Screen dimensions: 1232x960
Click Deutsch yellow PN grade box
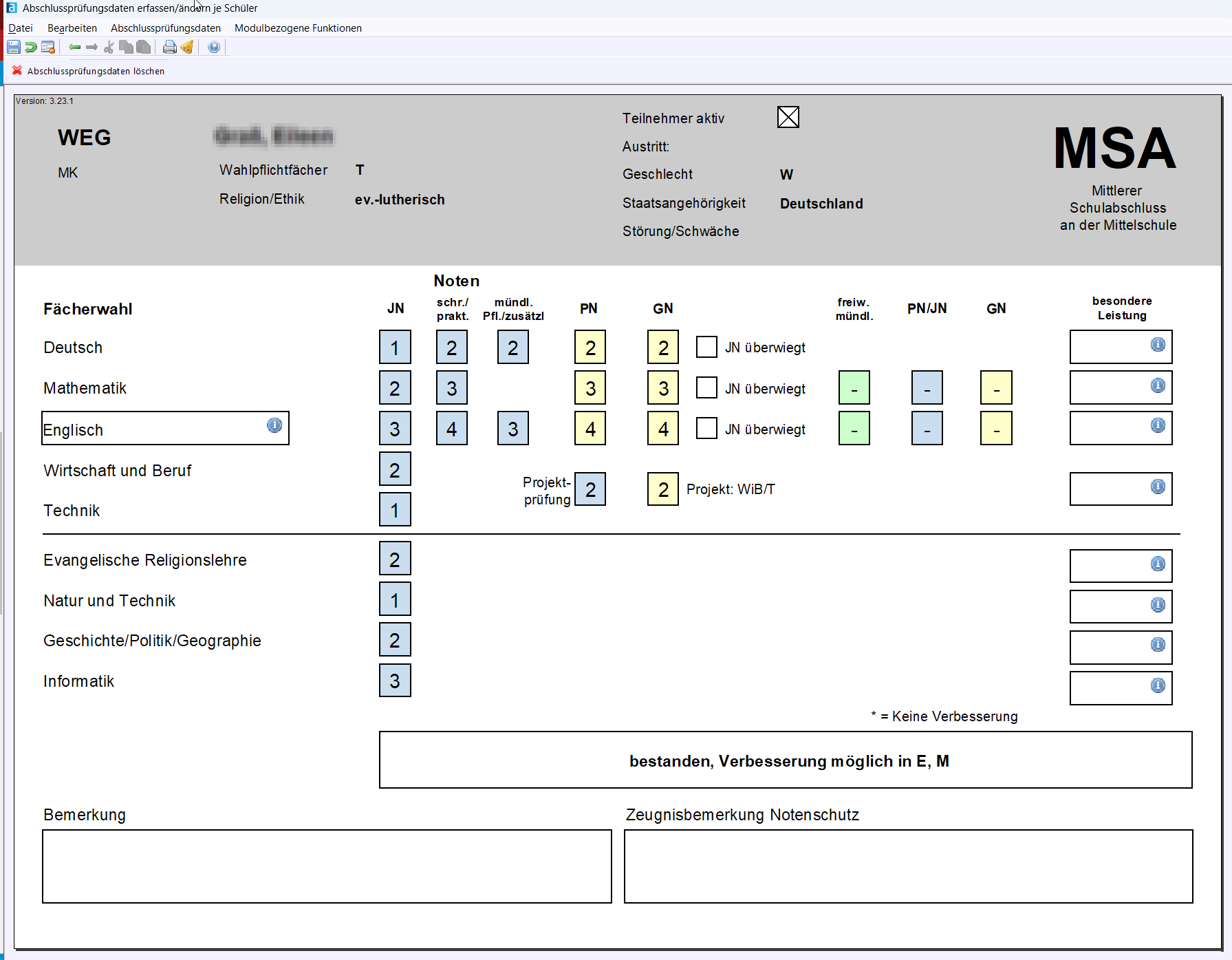[x=590, y=347]
